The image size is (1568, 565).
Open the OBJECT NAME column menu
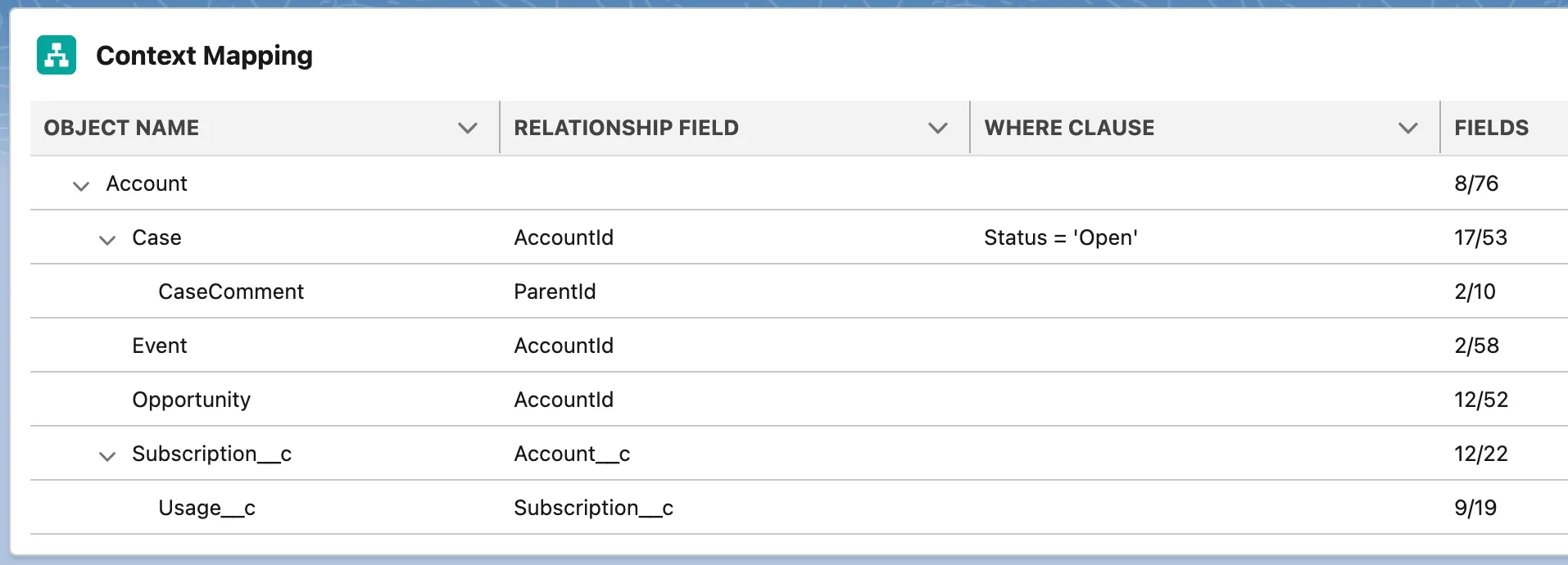point(467,128)
